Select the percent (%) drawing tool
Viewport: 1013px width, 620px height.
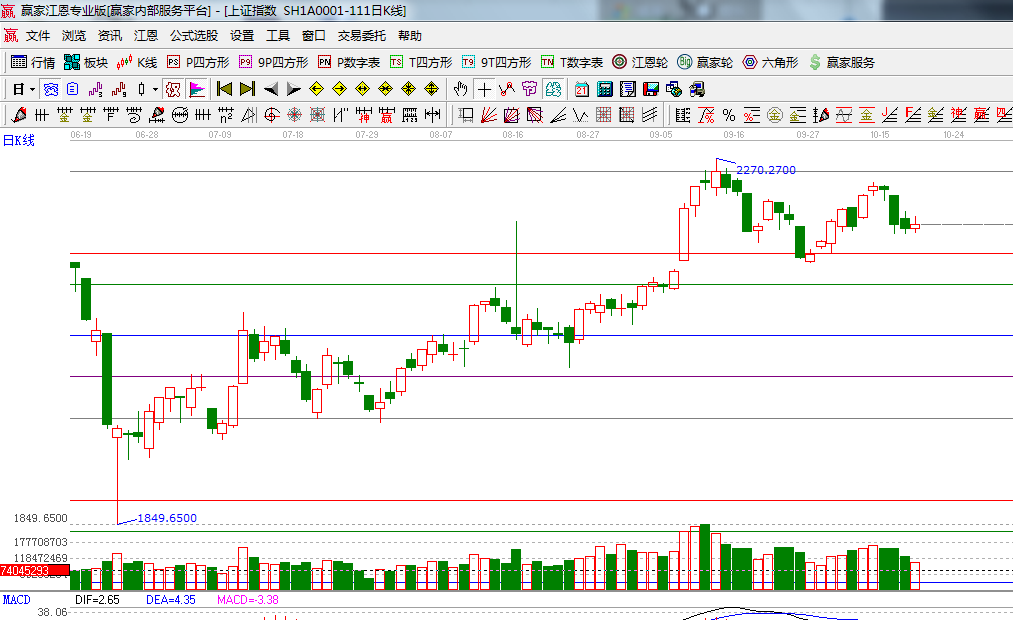tap(728, 115)
